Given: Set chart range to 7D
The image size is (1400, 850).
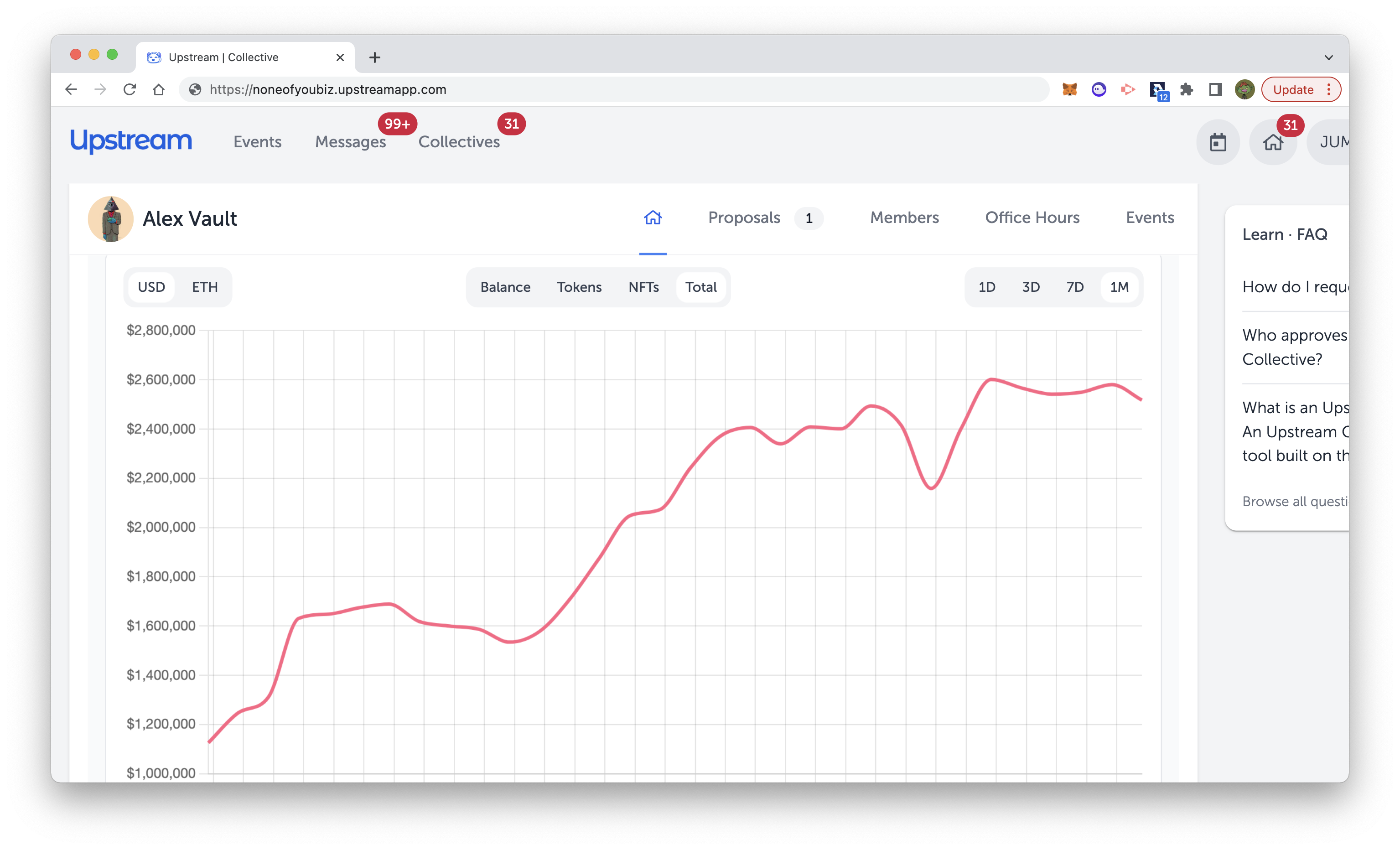Looking at the screenshot, I should coord(1074,287).
